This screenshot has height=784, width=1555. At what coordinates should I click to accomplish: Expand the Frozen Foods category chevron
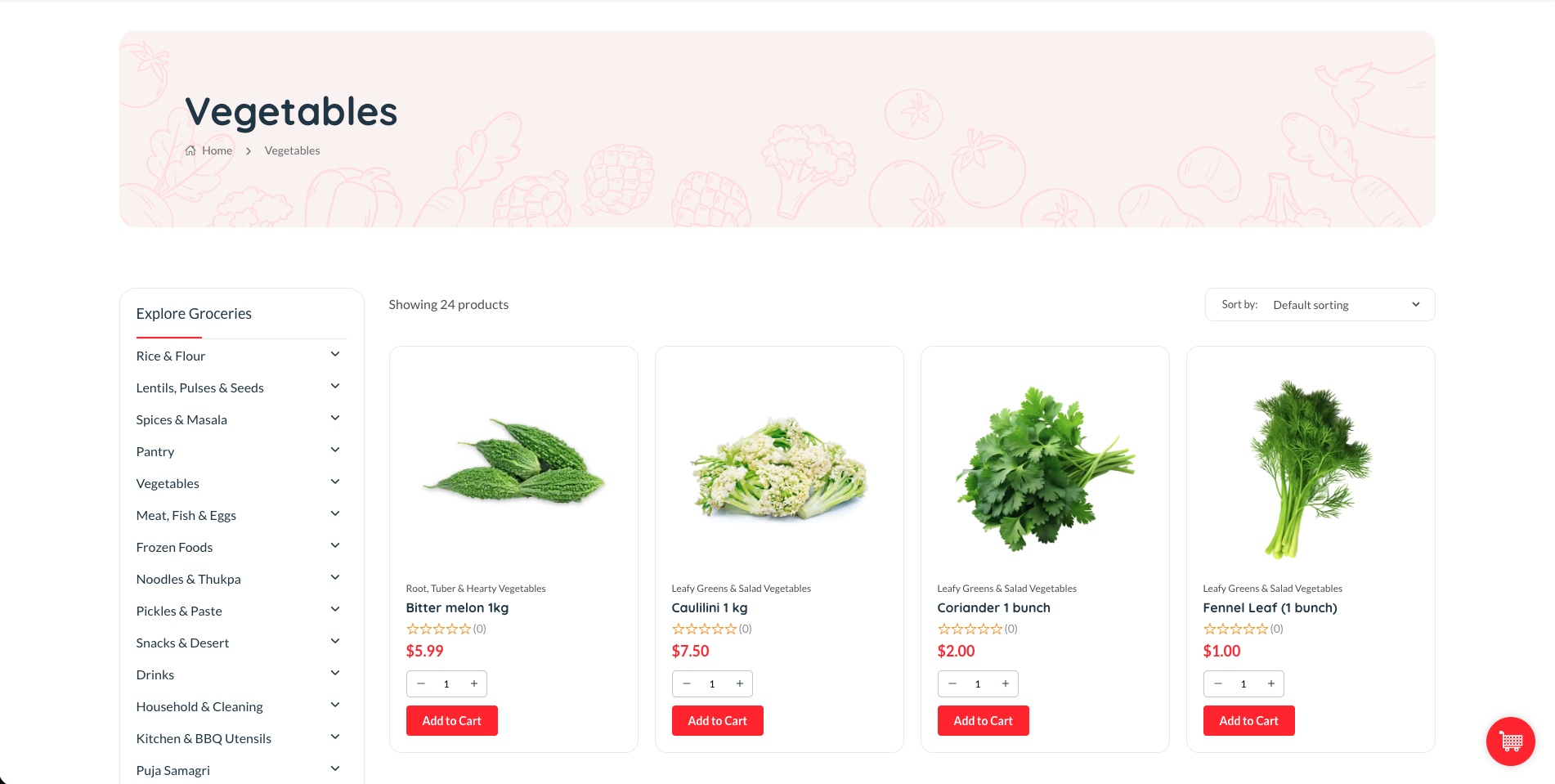pyautogui.click(x=335, y=545)
